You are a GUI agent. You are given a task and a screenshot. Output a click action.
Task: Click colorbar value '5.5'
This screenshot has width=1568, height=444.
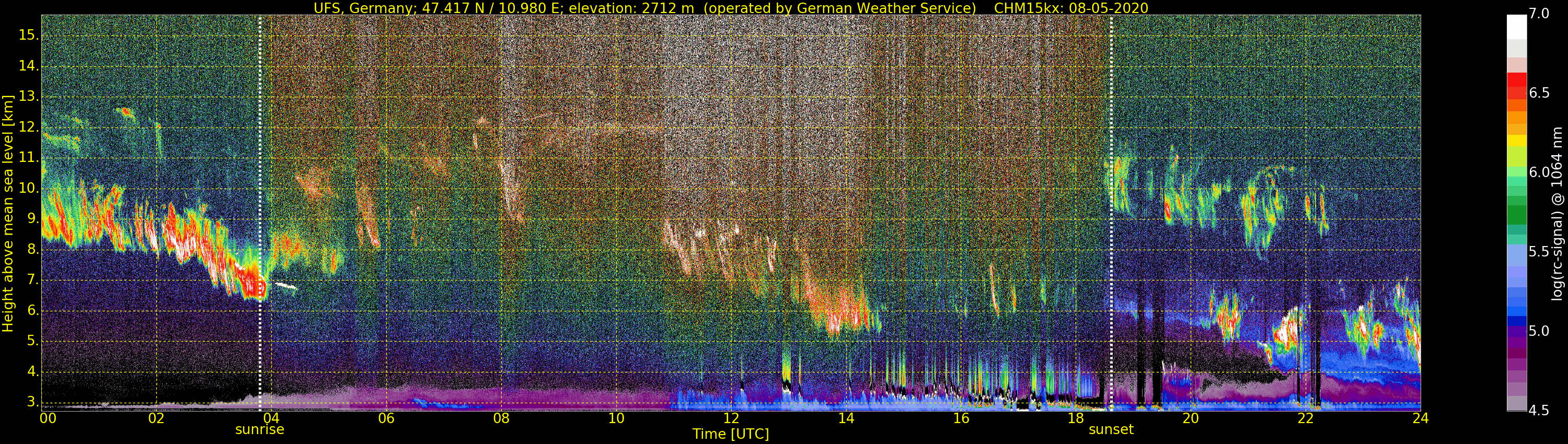tap(1539, 252)
